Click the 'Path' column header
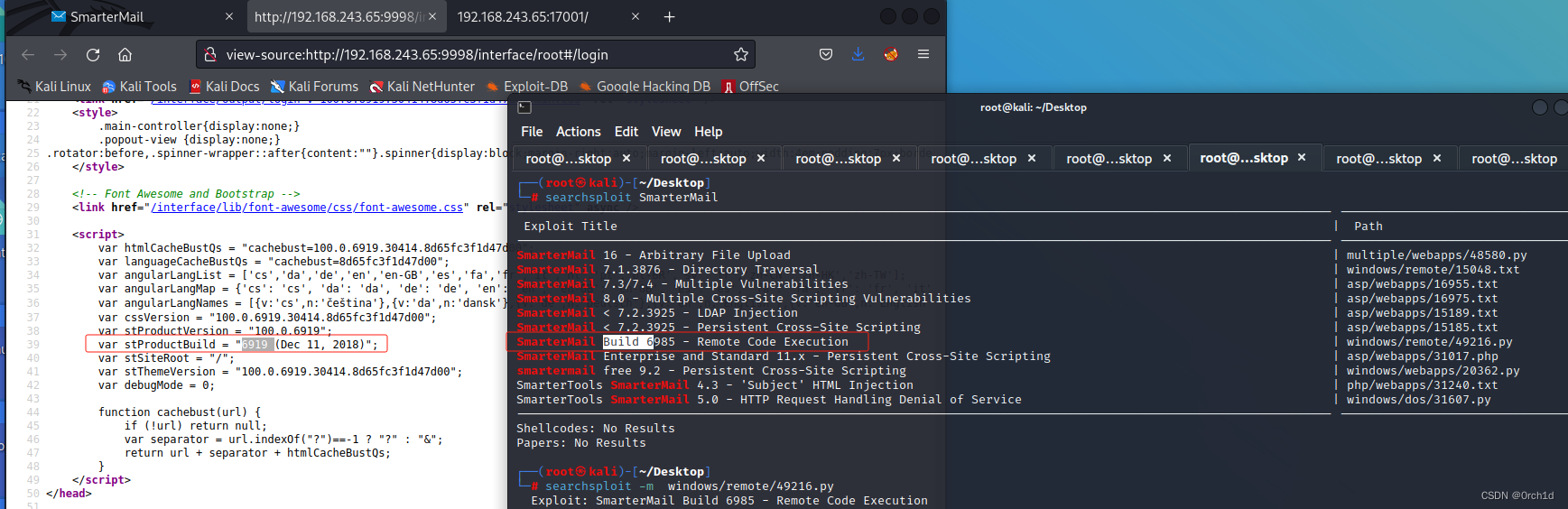1568x509 pixels. 1369,227
